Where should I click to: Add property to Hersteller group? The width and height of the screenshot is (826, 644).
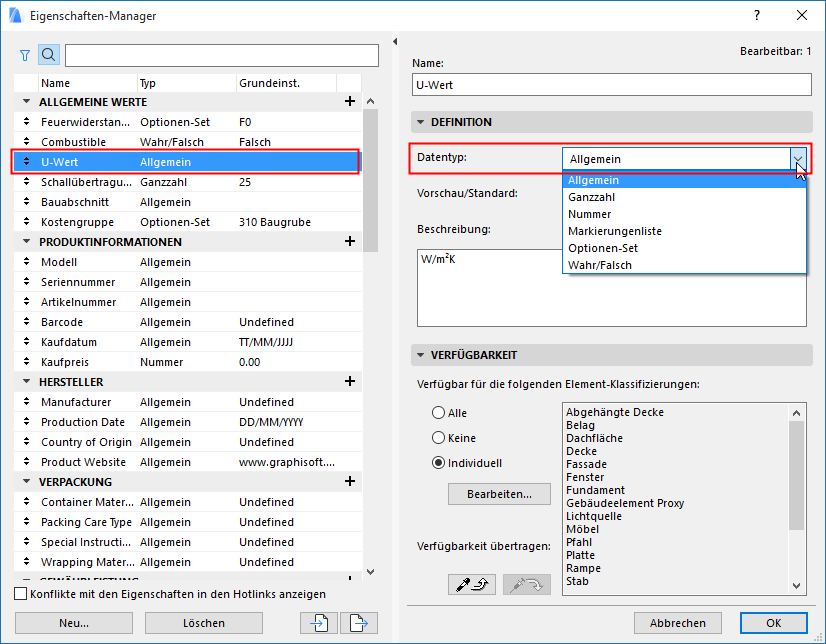click(350, 381)
